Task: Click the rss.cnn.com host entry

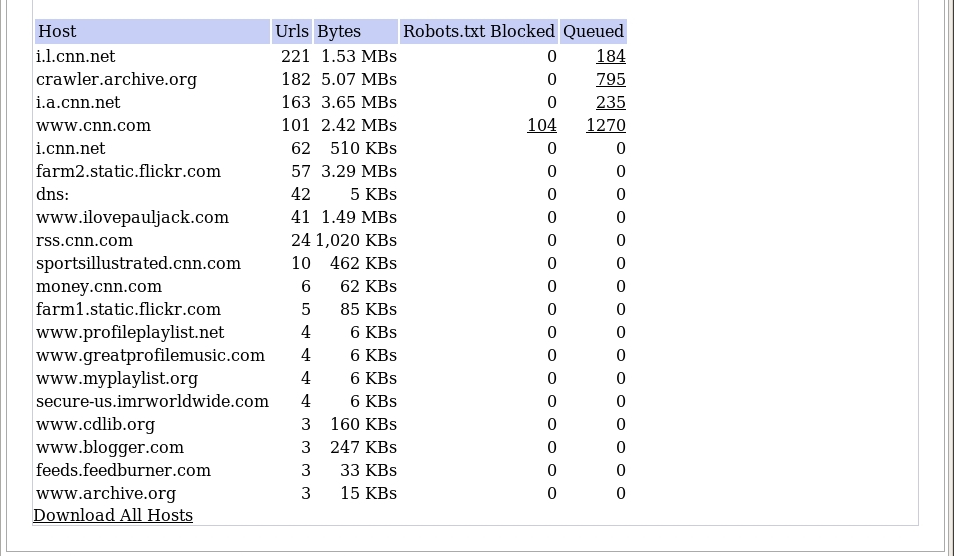Action: click(x=84, y=240)
